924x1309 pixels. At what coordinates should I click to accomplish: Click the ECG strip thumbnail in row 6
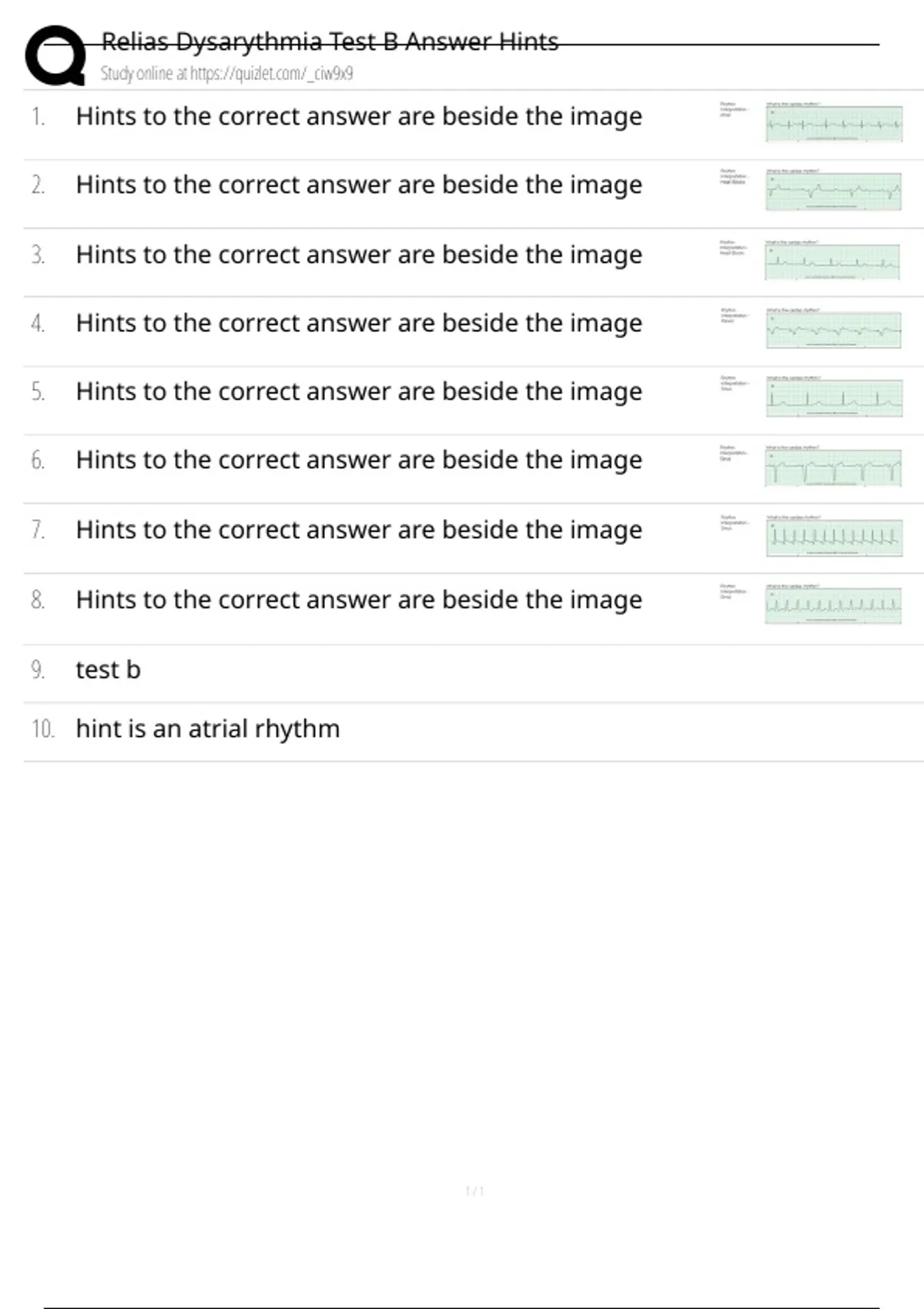pyautogui.click(x=833, y=467)
